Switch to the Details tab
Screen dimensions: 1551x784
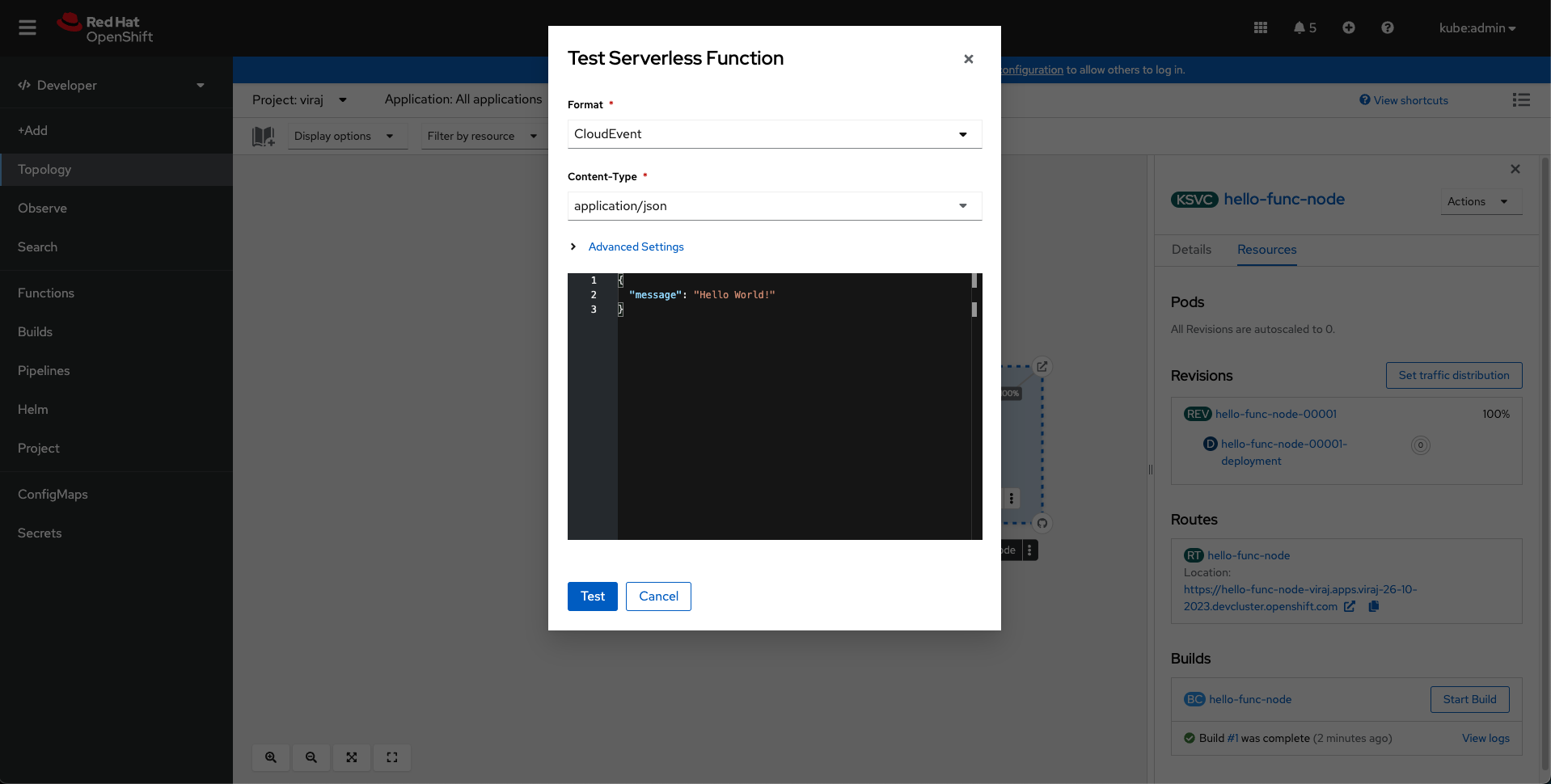click(x=1191, y=250)
